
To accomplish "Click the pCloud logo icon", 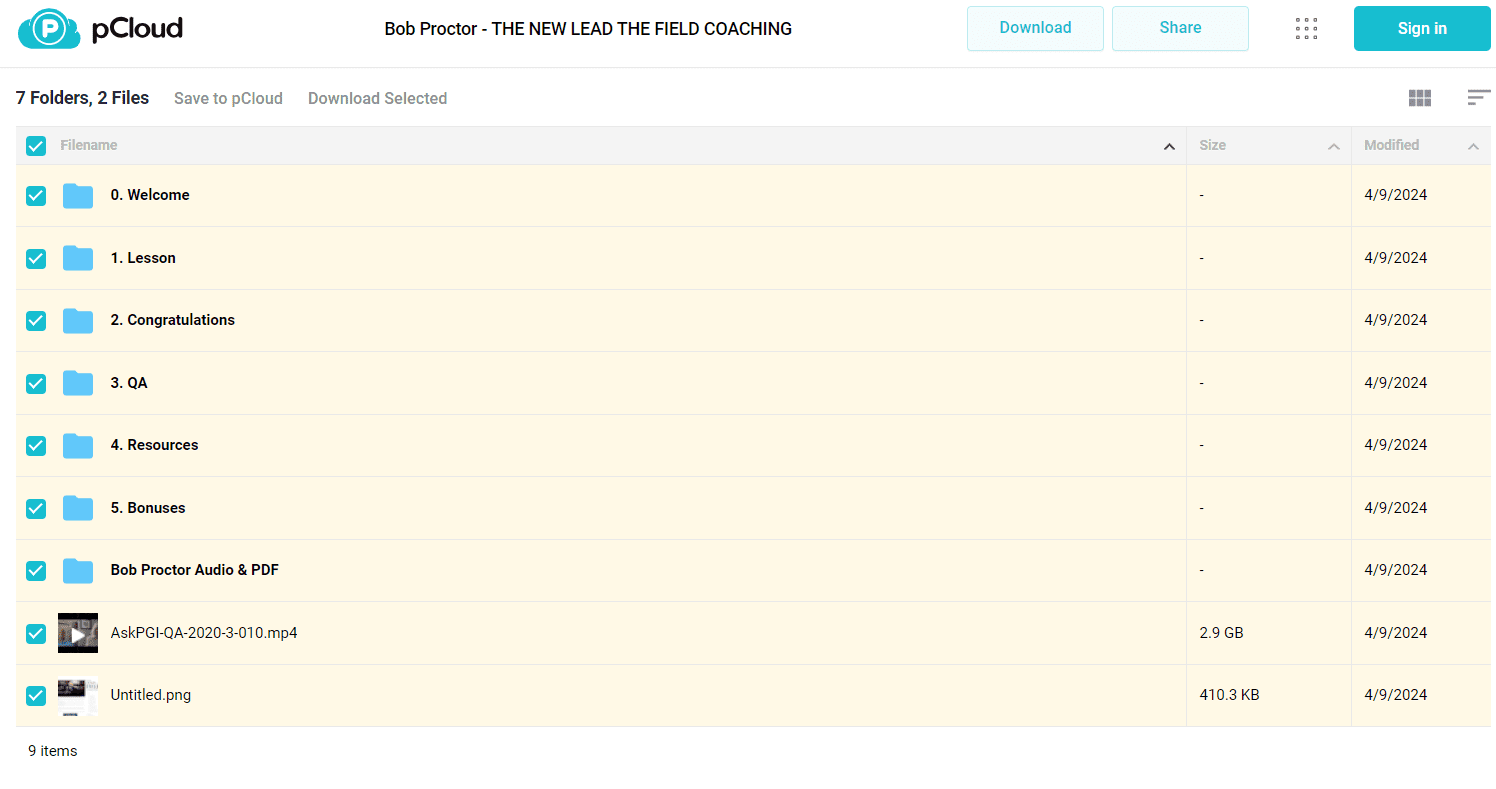I will [x=49, y=29].
